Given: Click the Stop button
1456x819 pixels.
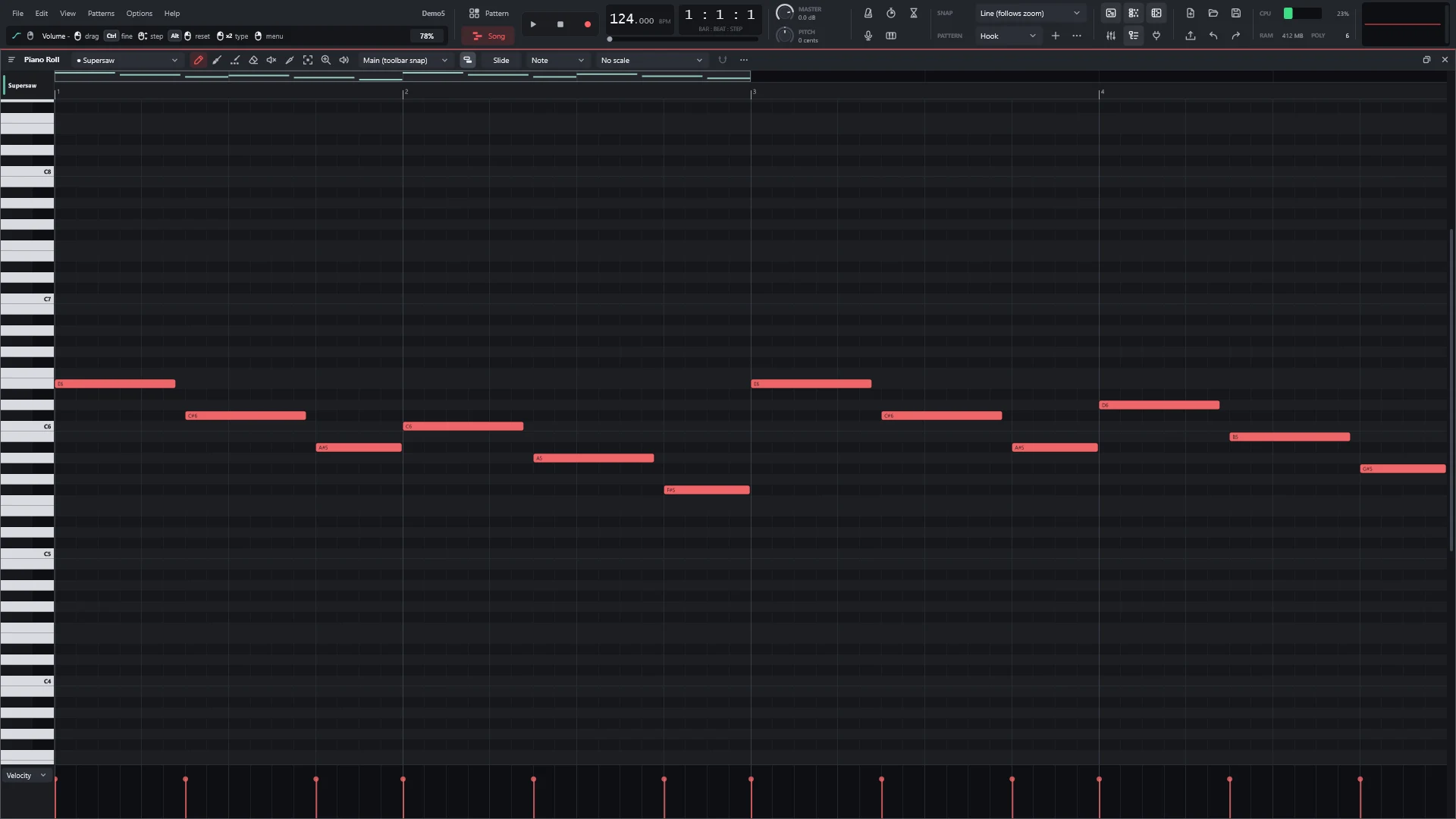Looking at the screenshot, I should [560, 24].
